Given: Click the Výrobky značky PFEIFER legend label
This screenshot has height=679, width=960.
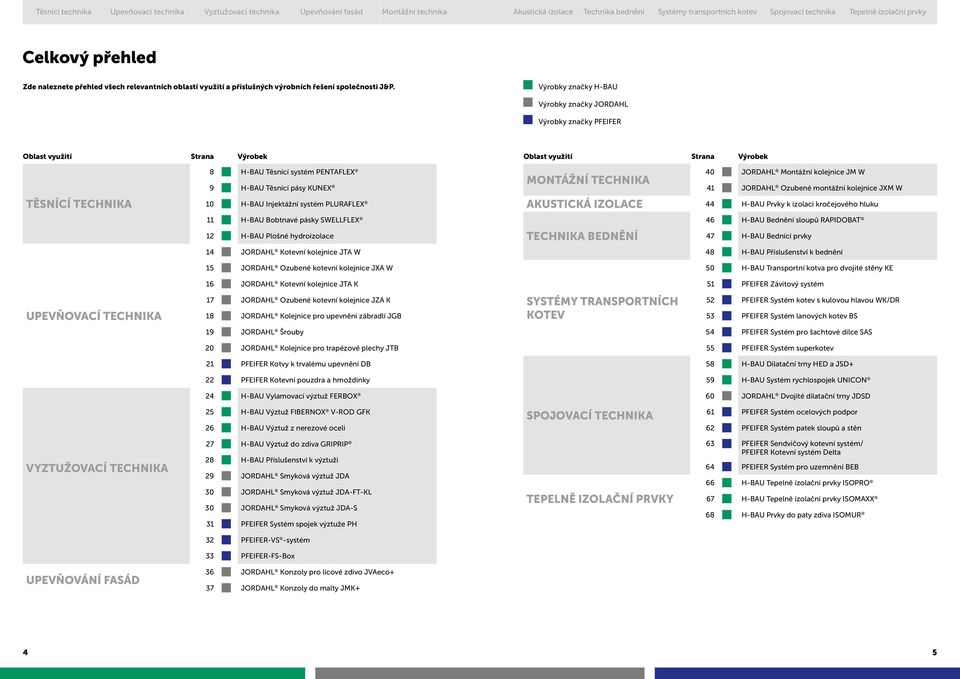Looking at the screenshot, I should (x=579, y=122).
